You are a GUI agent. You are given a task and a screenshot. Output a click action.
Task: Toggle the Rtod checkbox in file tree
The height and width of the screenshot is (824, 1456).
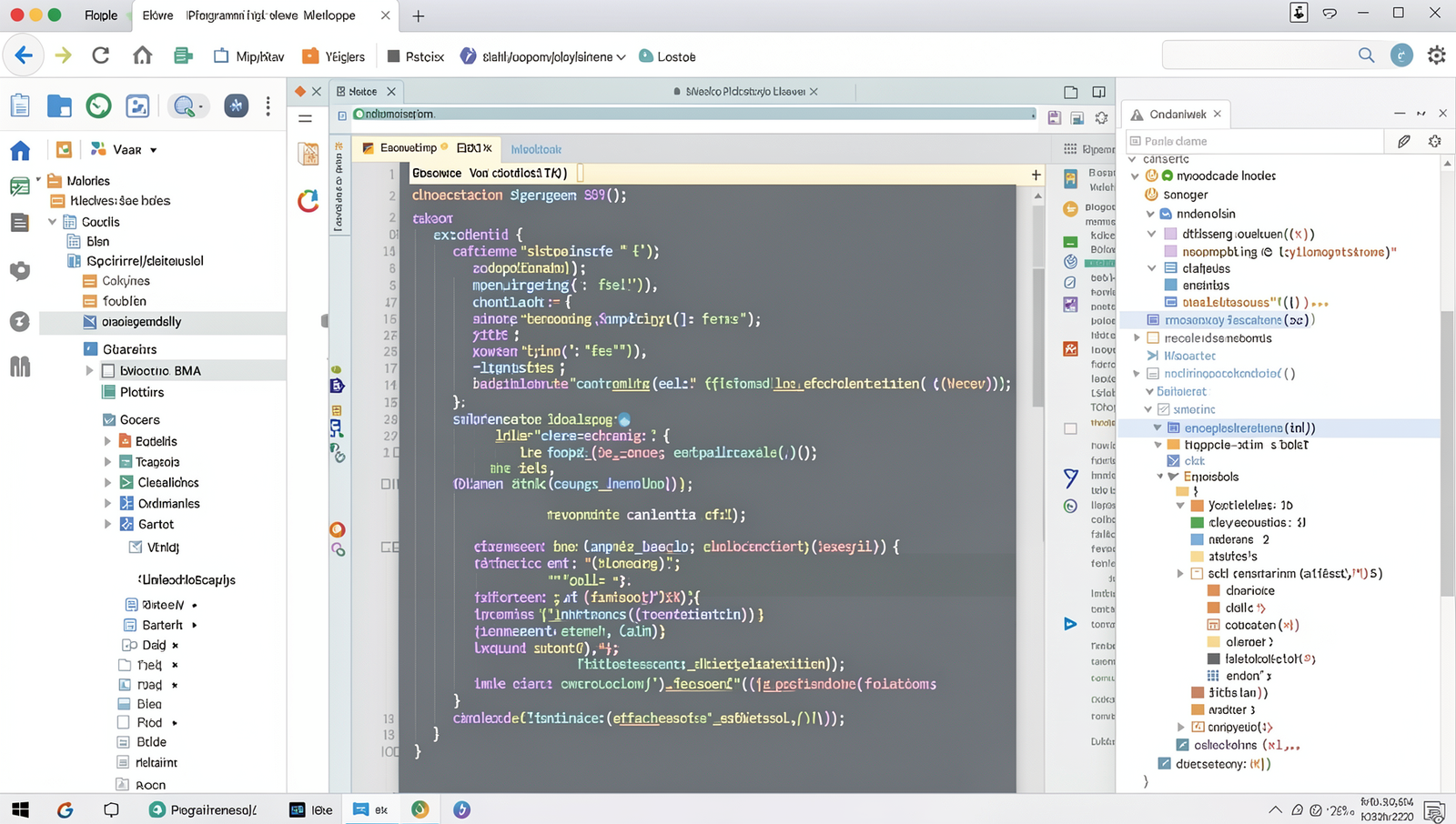tap(124, 722)
